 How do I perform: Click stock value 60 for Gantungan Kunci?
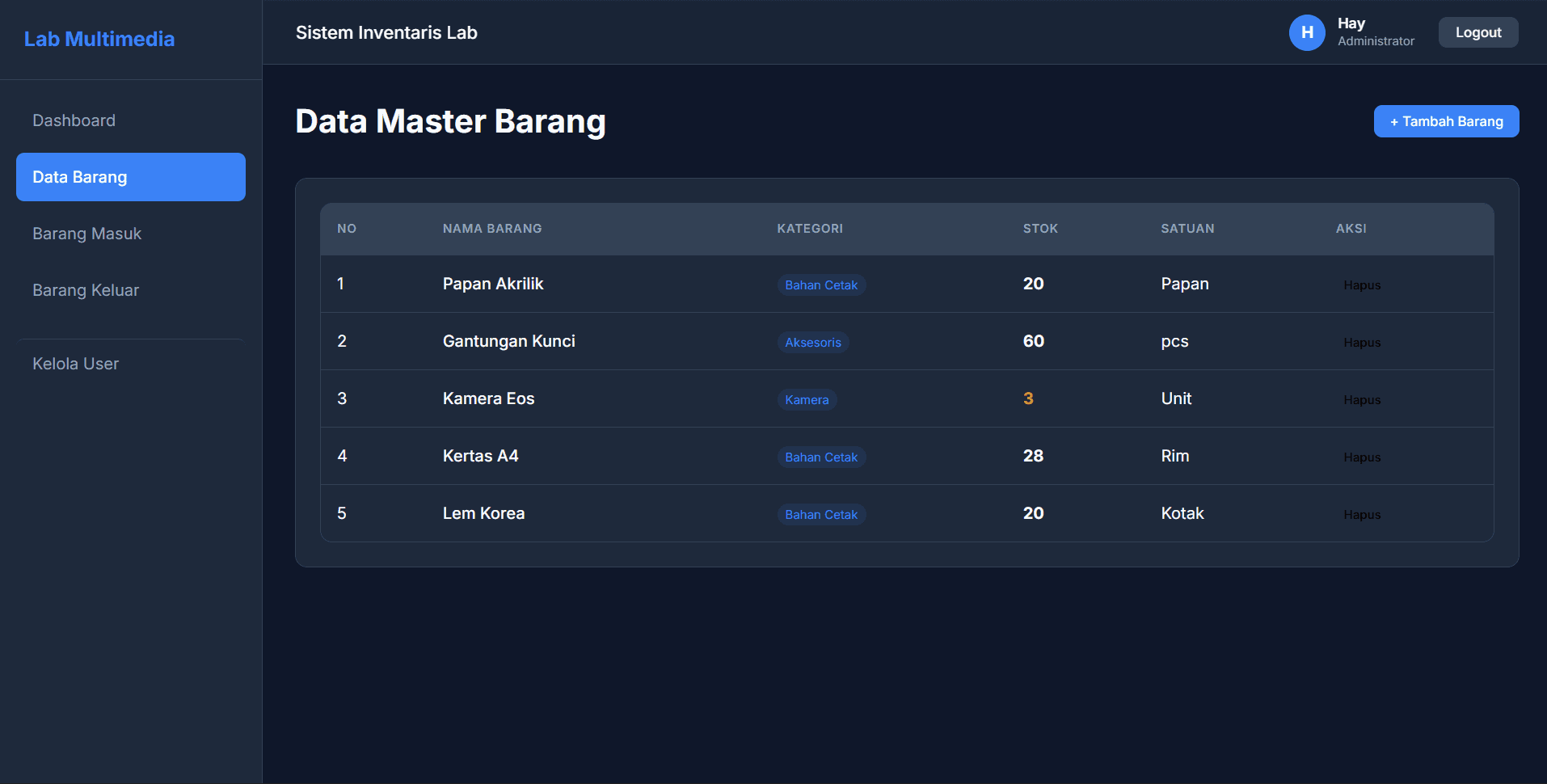(1034, 341)
